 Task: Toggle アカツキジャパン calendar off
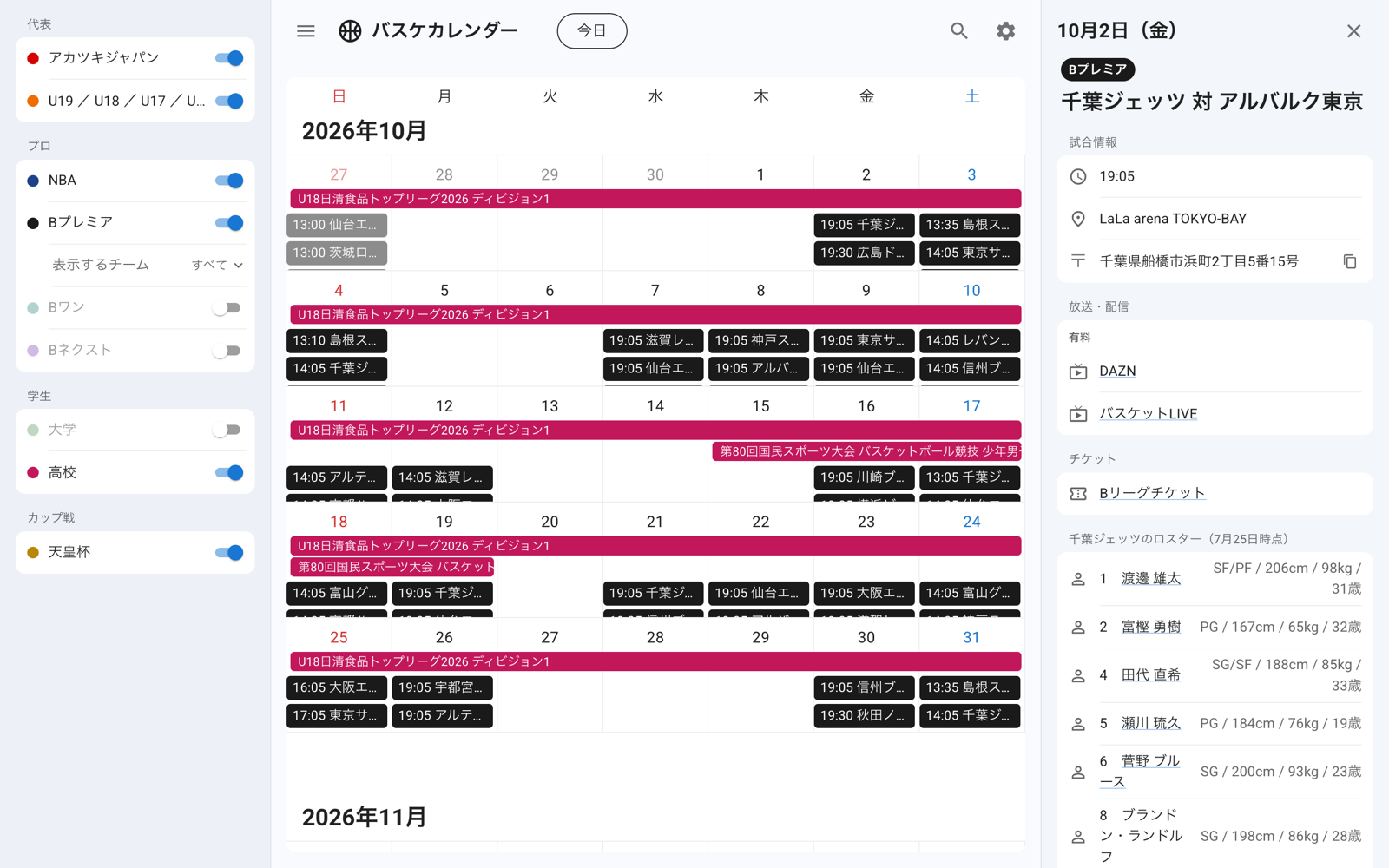pos(229,58)
